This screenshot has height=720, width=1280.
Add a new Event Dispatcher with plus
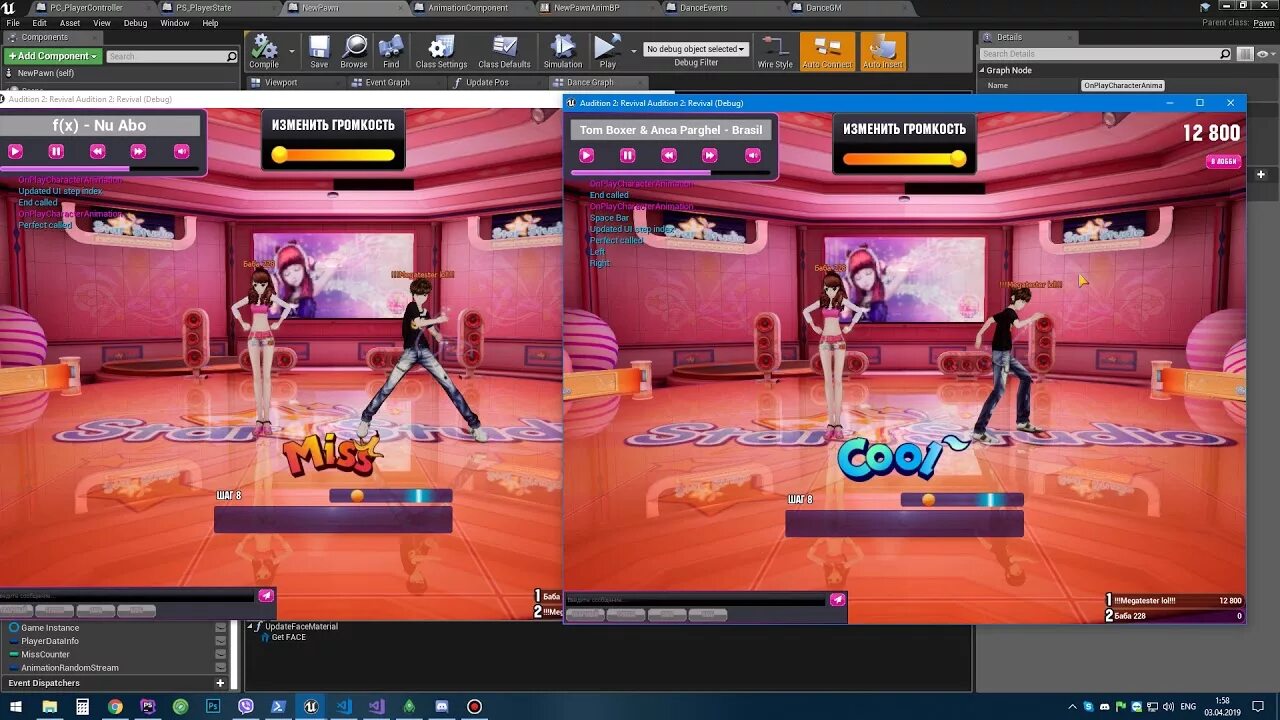tap(220, 683)
